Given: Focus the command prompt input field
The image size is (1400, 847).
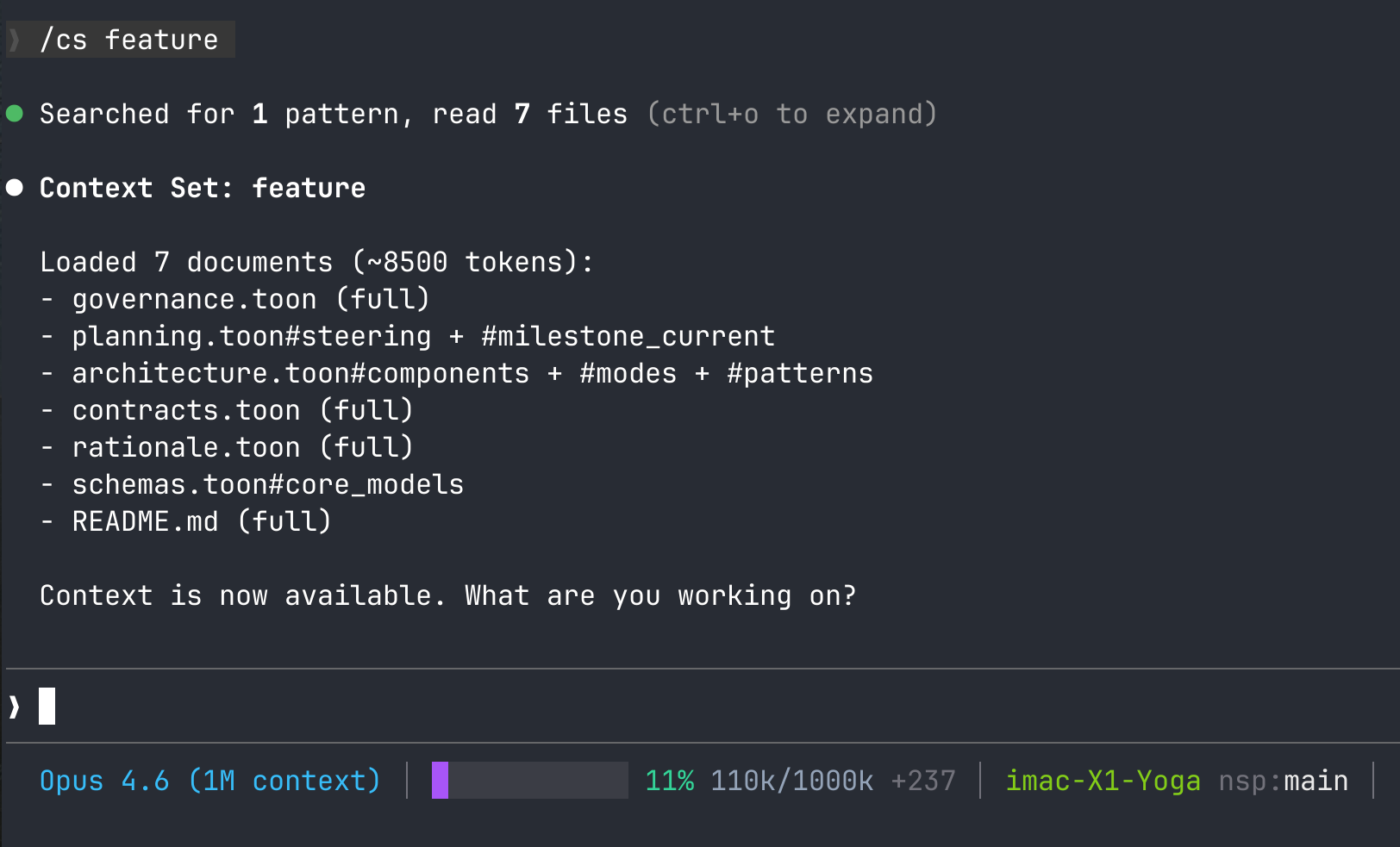Looking at the screenshot, I should [690, 707].
